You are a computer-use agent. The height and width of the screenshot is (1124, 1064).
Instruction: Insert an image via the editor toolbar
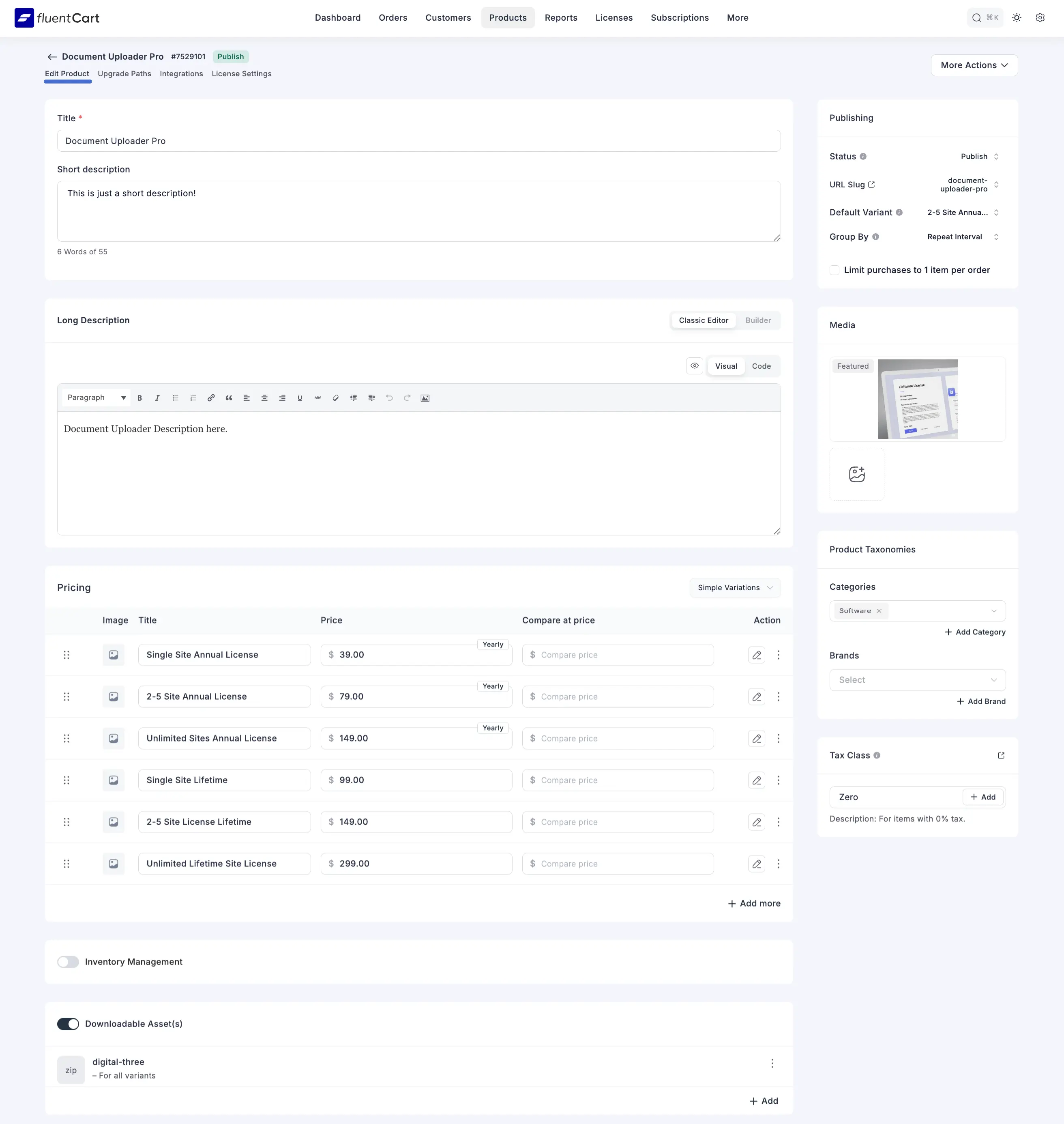tap(424, 397)
